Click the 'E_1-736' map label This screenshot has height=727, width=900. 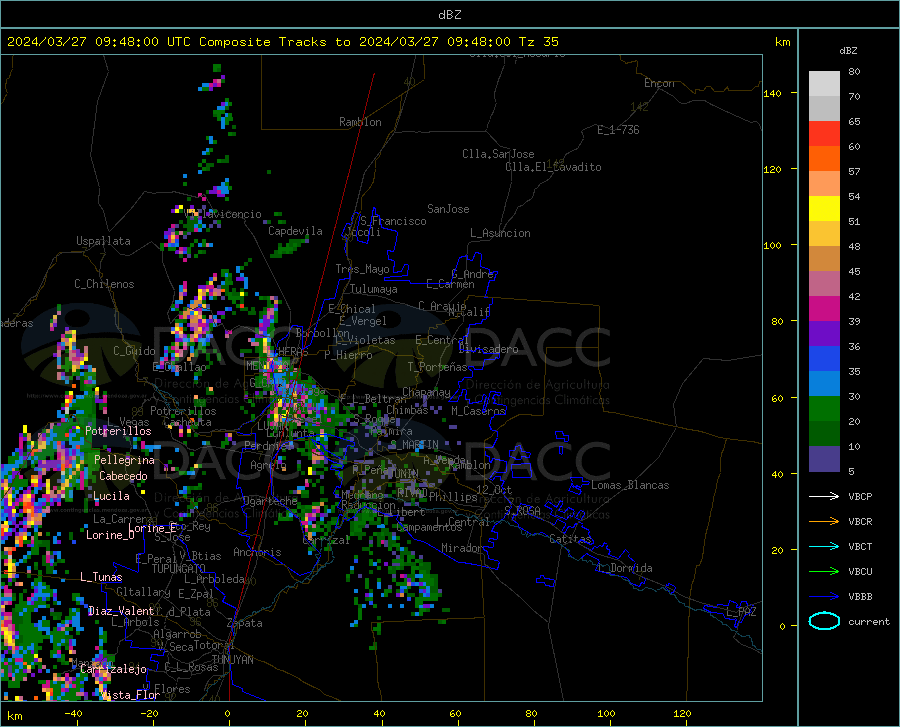(x=618, y=130)
